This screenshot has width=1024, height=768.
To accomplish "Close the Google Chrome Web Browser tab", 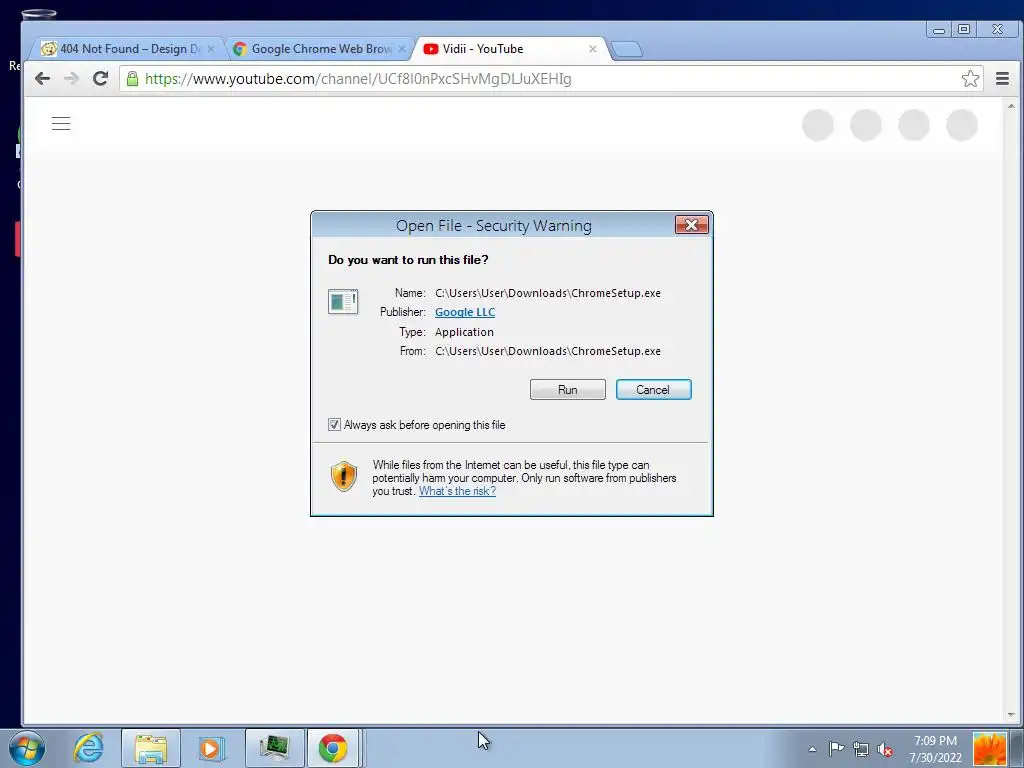I will (x=402, y=49).
